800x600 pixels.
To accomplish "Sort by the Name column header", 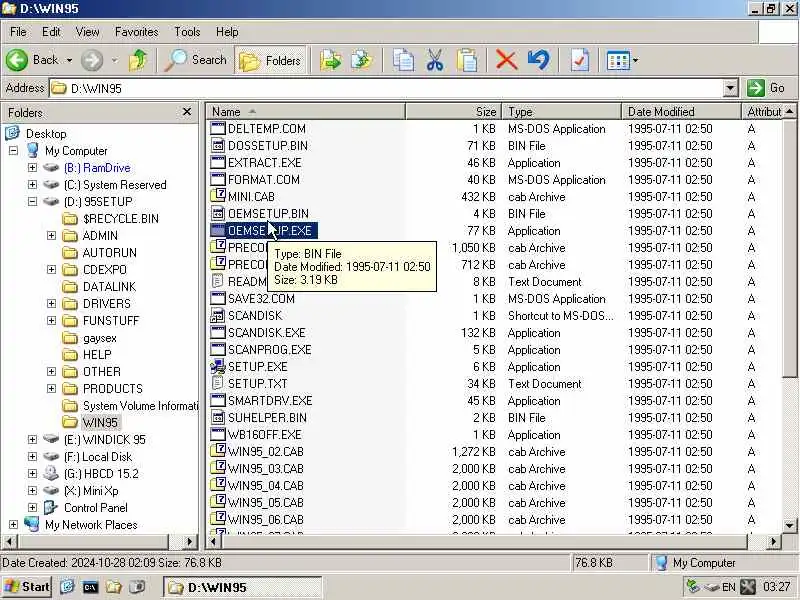I will click(306, 112).
